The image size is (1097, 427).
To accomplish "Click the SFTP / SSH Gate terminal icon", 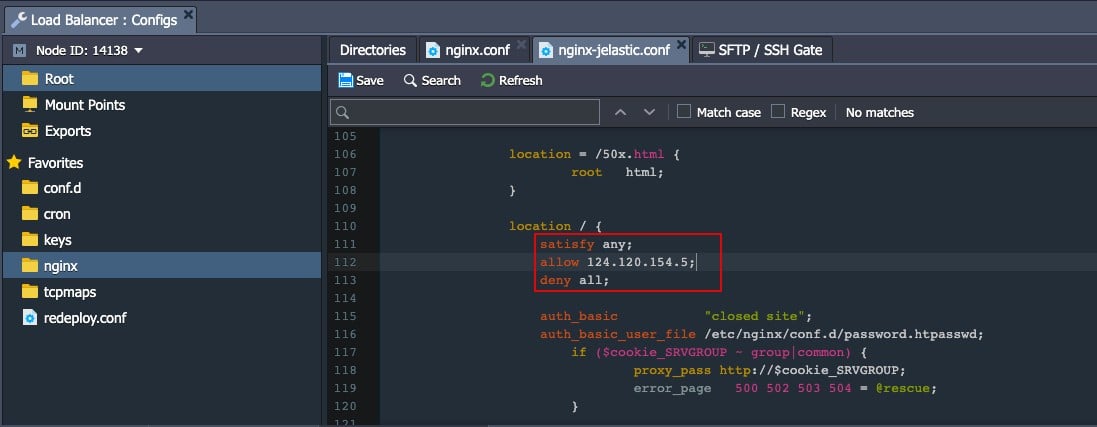I will [x=707, y=50].
